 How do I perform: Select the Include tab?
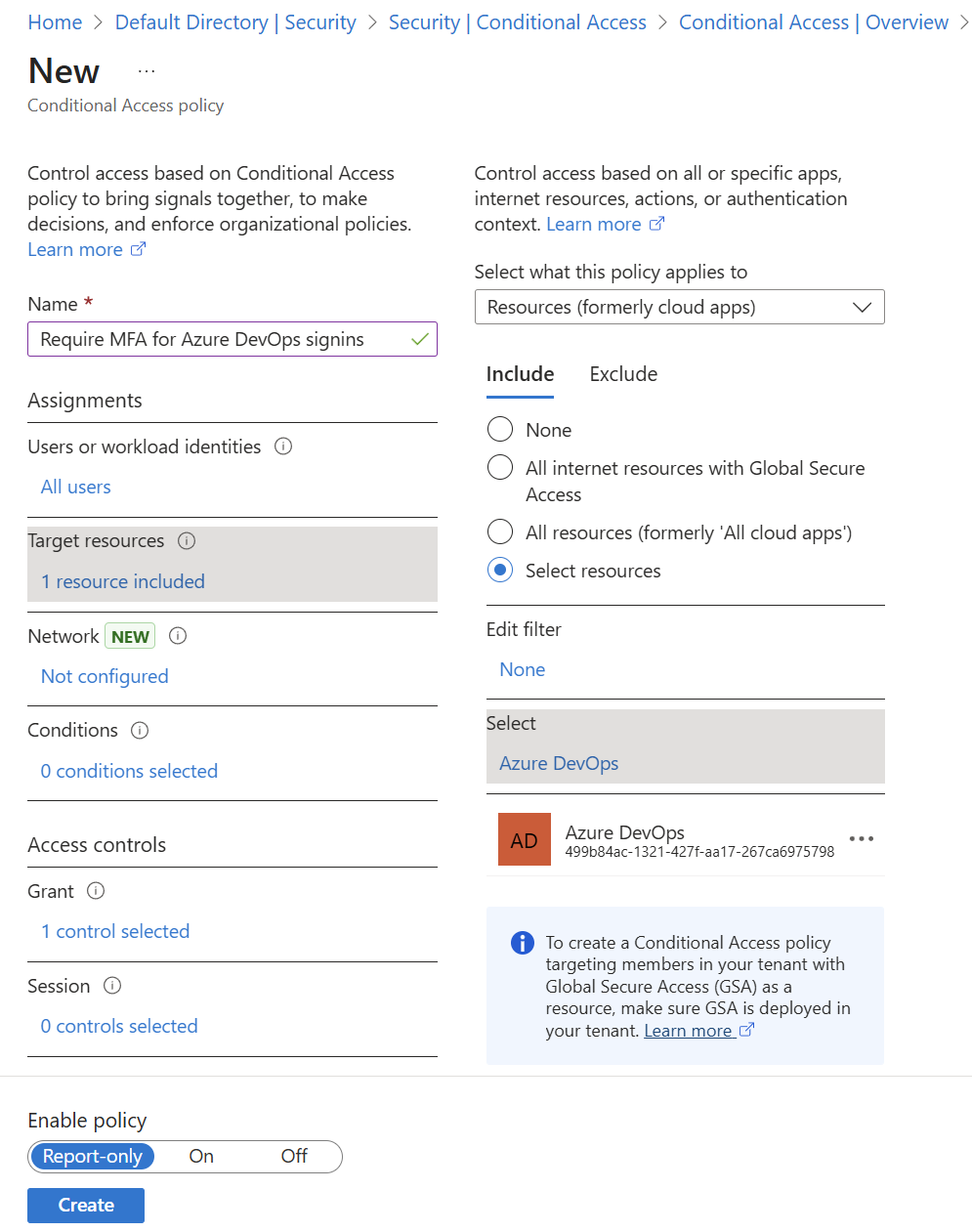pos(520,374)
